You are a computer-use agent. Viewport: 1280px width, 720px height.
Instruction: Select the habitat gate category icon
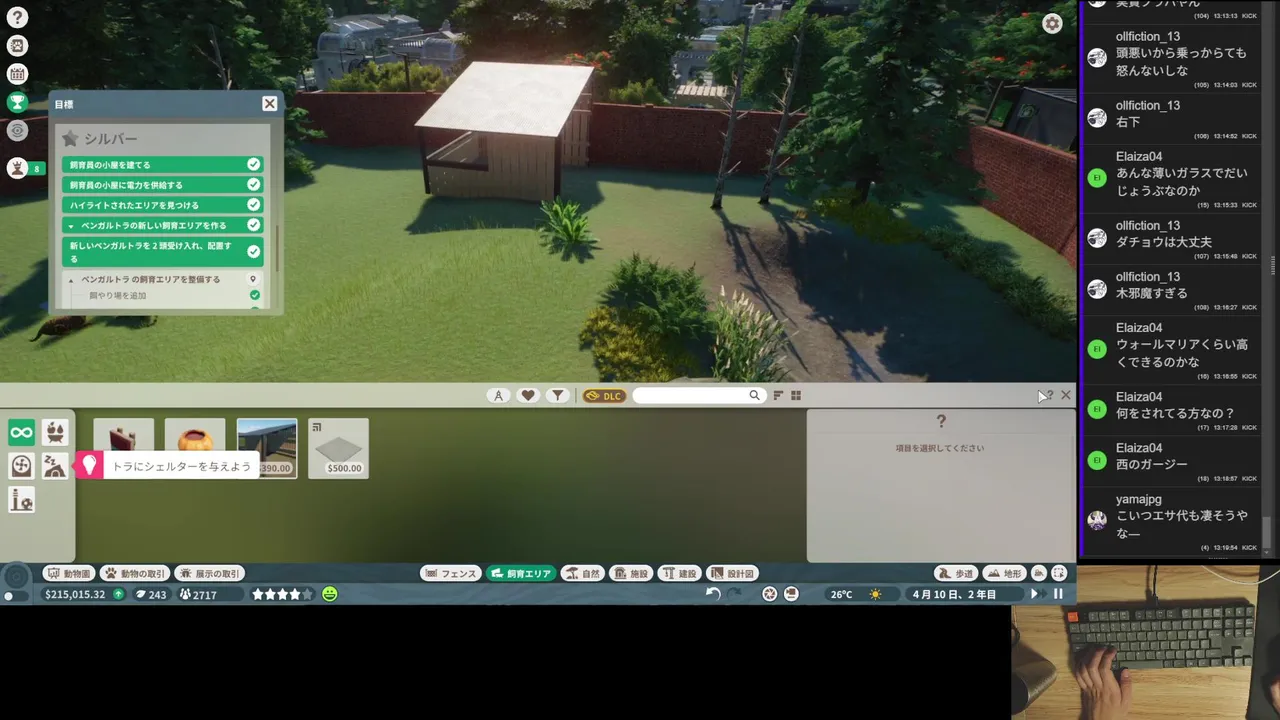(21, 499)
